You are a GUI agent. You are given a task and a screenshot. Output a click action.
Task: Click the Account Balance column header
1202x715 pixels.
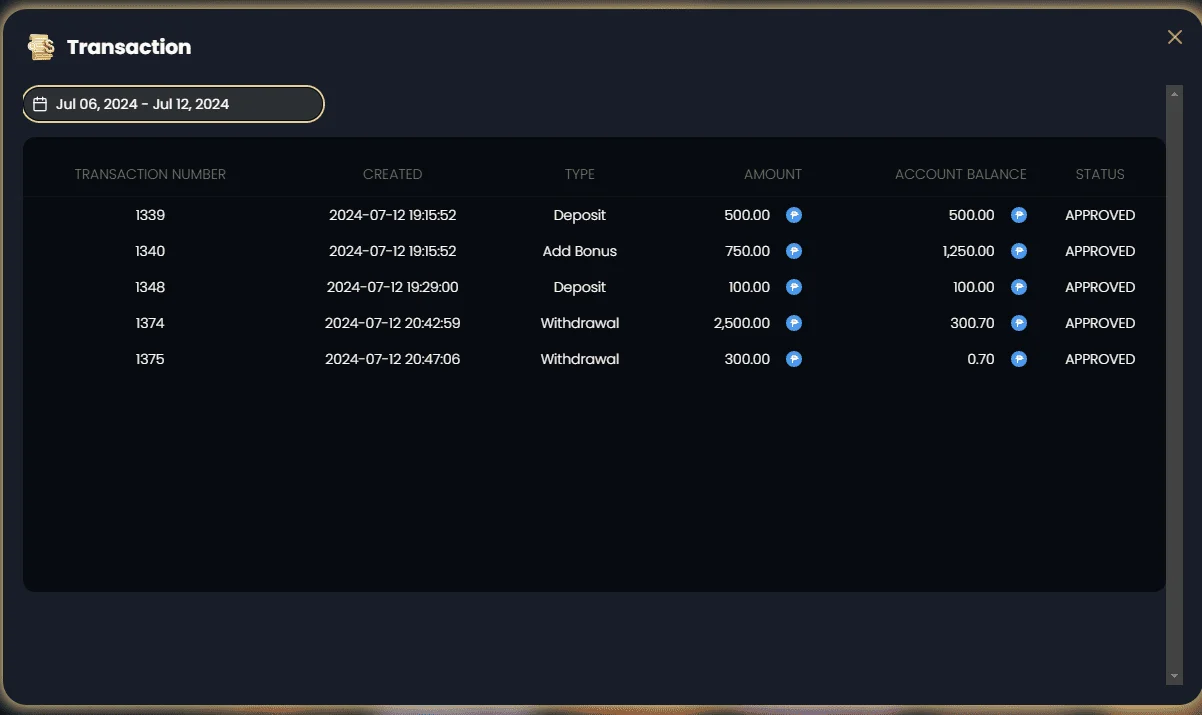tap(961, 174)
